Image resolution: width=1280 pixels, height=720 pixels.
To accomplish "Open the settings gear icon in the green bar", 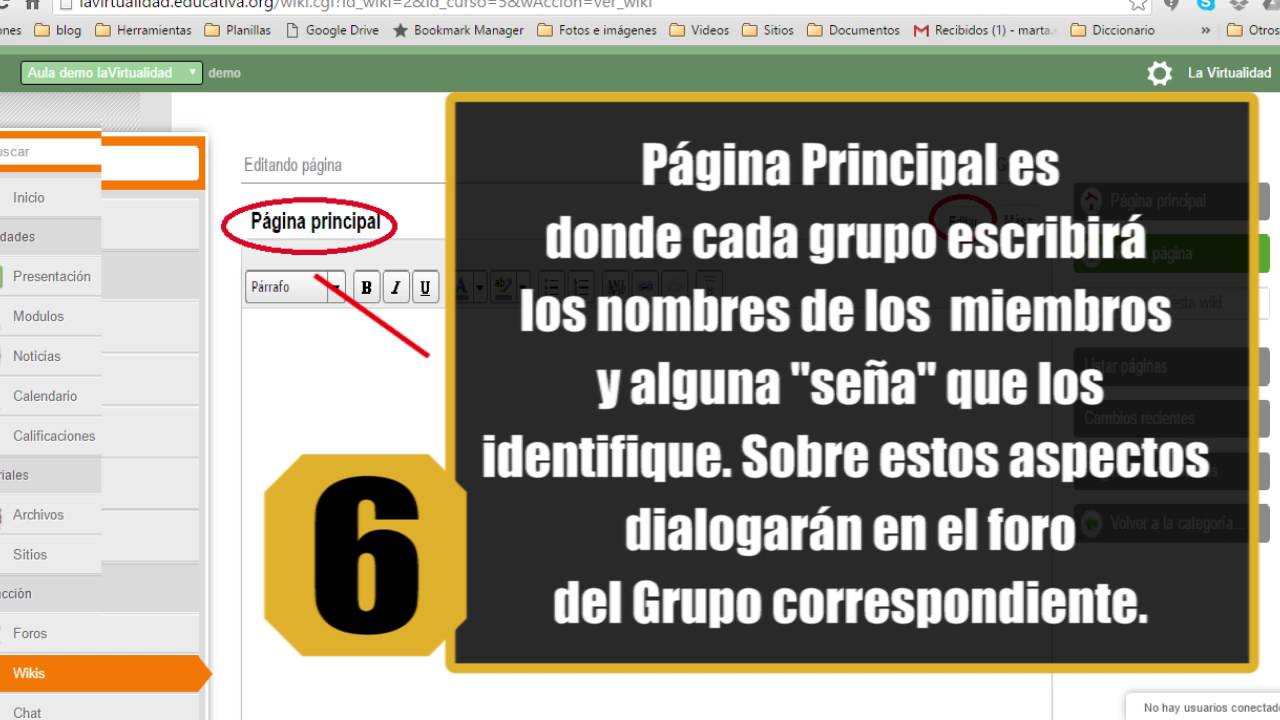I will pyautogui.click(x=1159, y=73).
